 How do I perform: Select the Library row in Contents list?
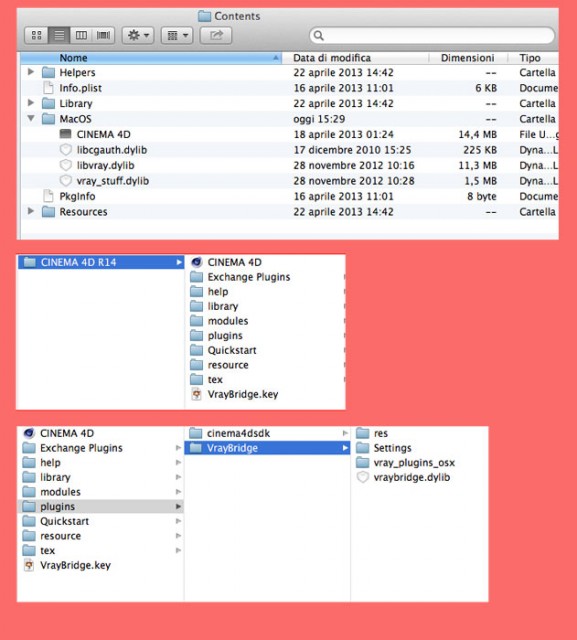pos(289,103)
